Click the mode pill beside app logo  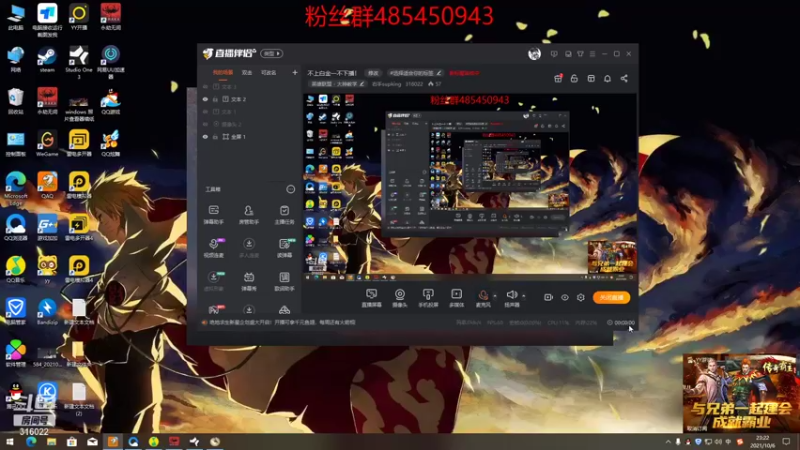point(271,54)
